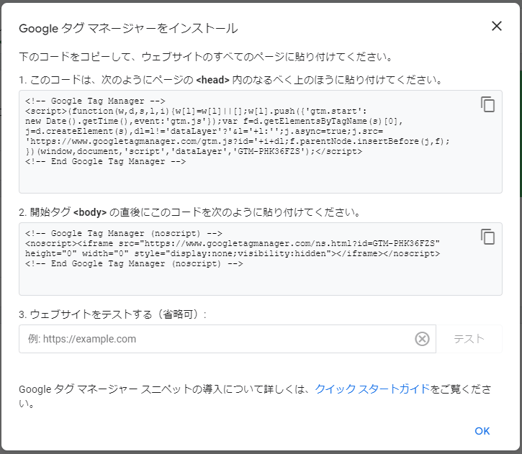Click the ns.html iframe src line

click(x=232, y=243)
